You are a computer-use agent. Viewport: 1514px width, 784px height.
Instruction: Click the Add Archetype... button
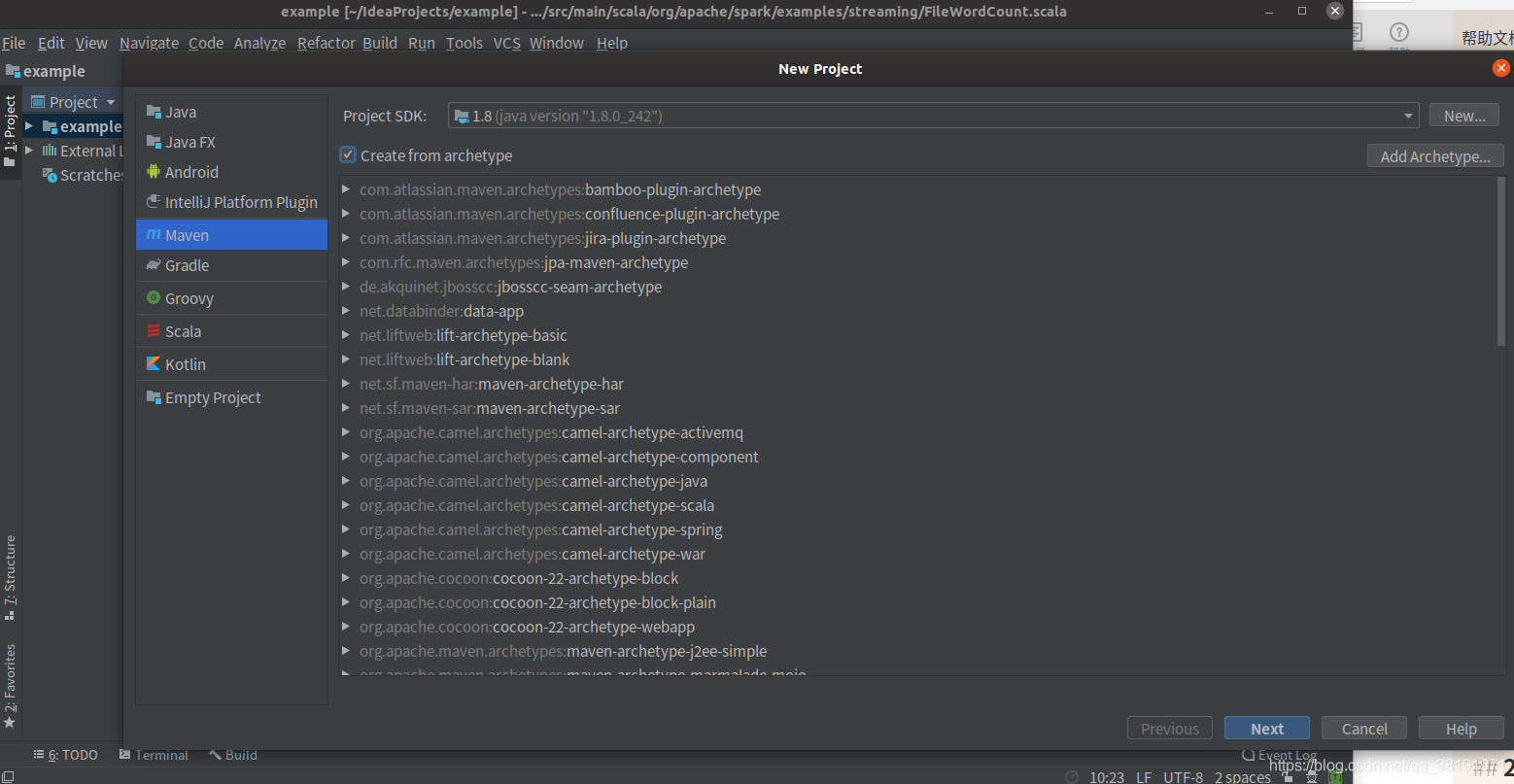coord(1435,156)
